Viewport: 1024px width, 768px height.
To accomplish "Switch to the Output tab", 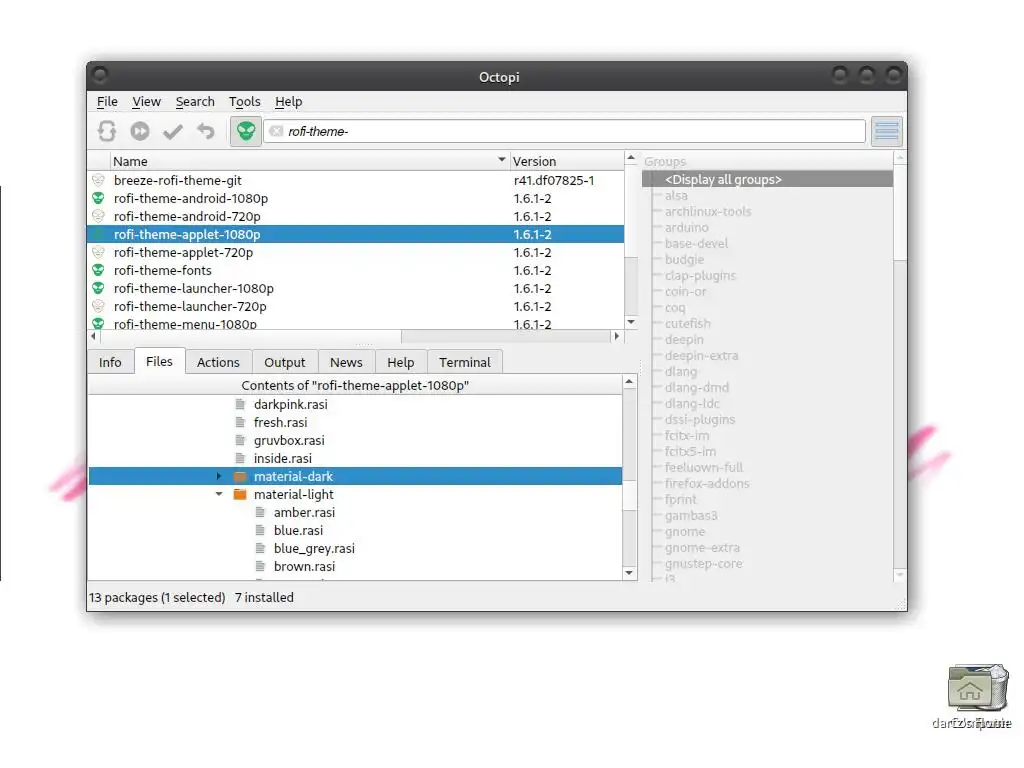I will (x=285, y=362).
